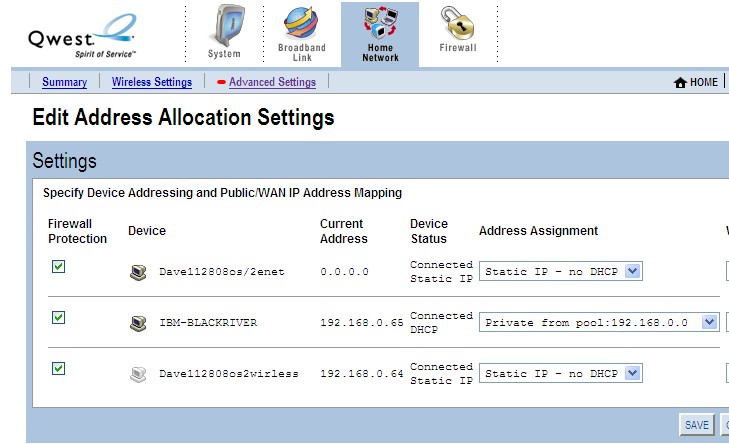Click the device name 'Dave112808os2wireless'
Screen dimensions: 729x444
[x=229, y=374]
